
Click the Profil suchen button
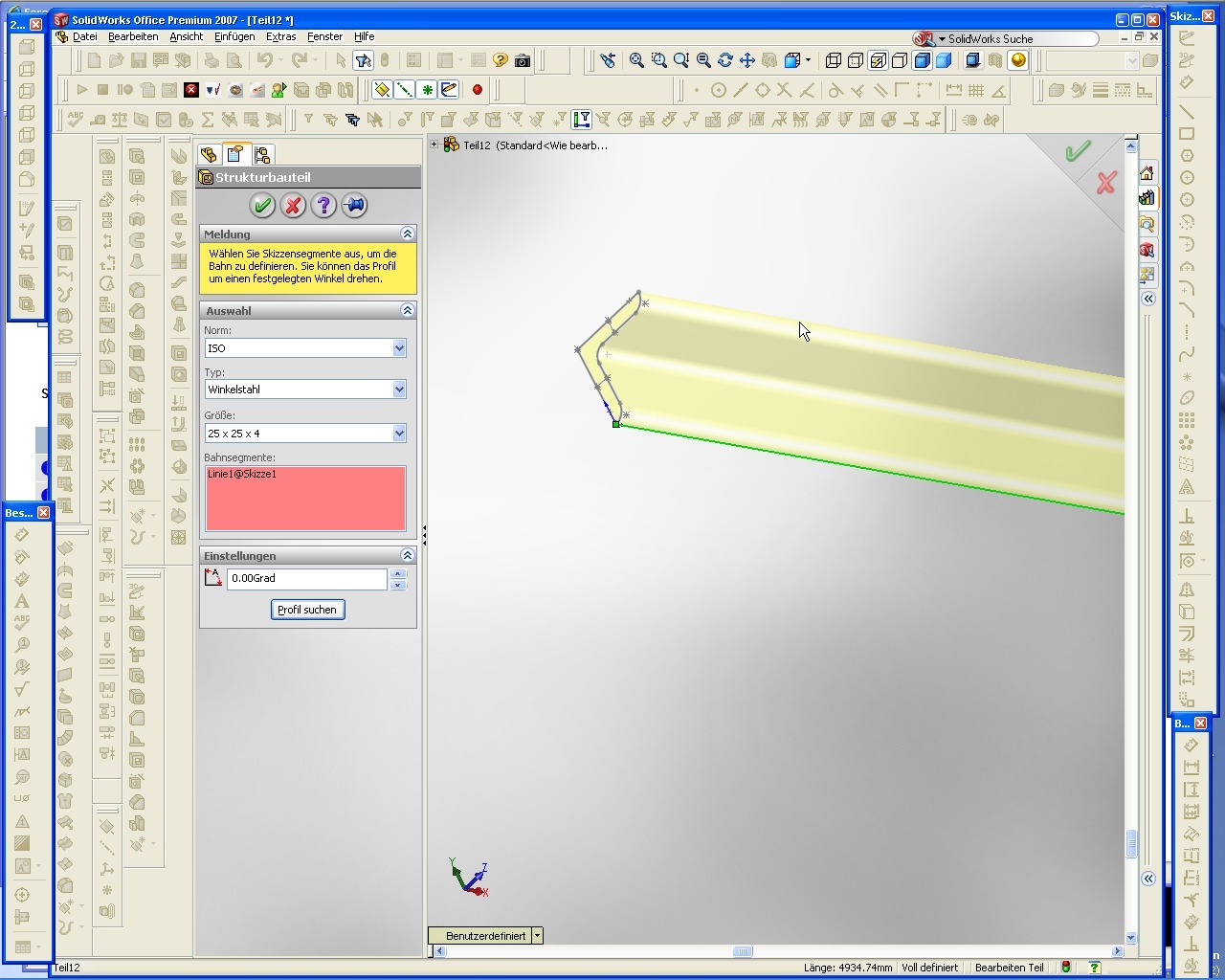[307, 610]
